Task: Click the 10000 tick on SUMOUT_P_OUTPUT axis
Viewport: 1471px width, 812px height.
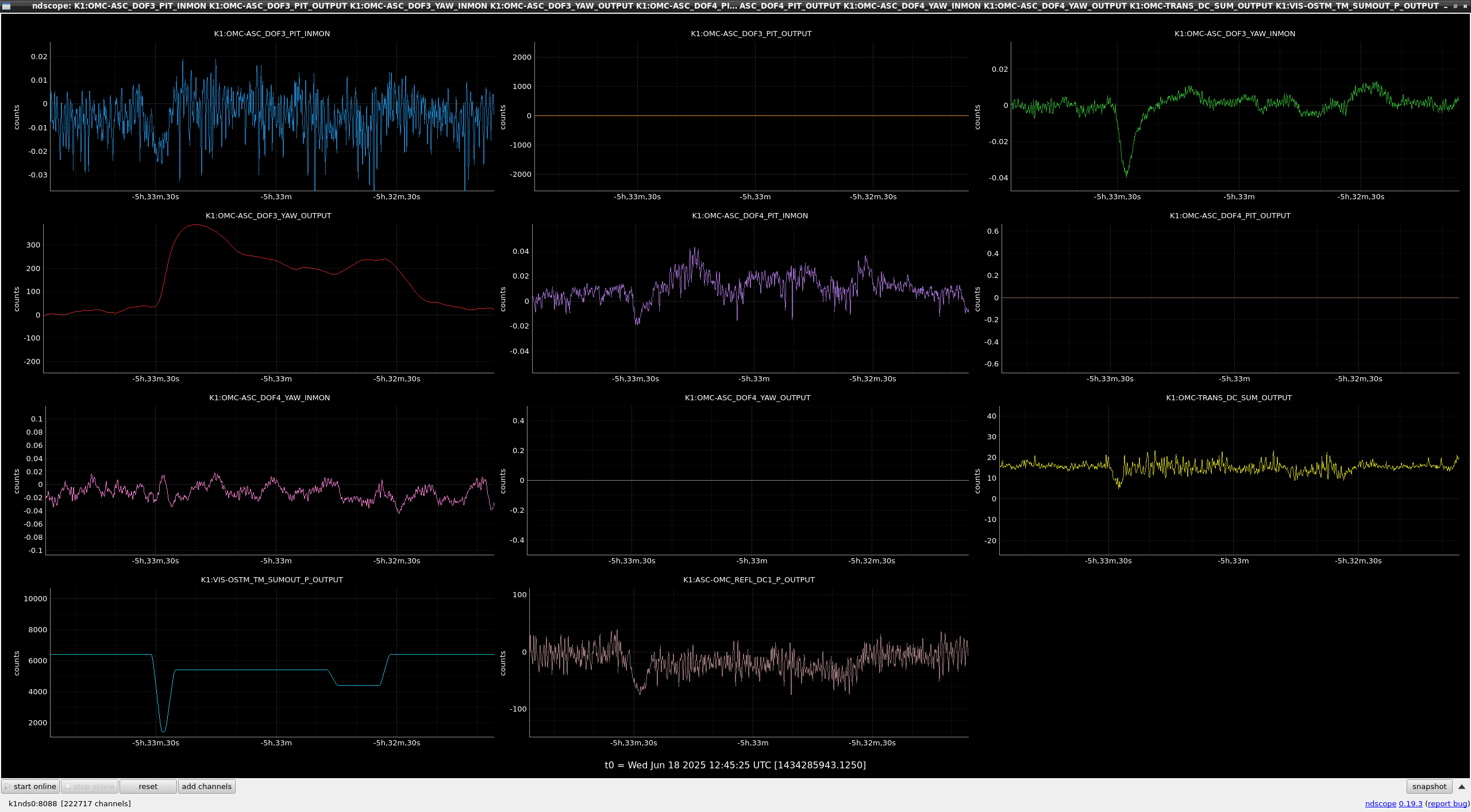Action: pos(35,598)
